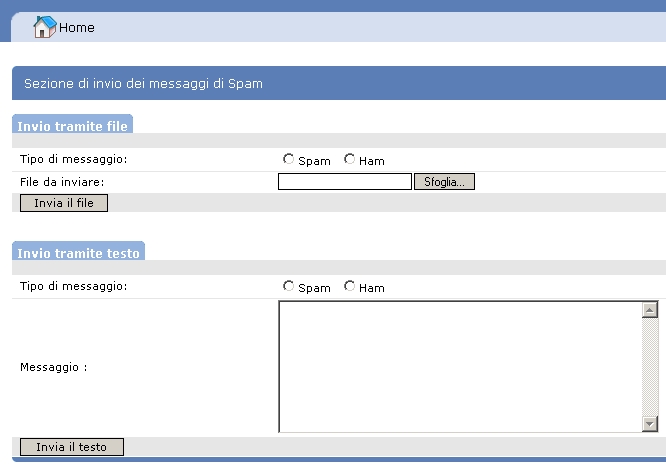Choose Spam radio in the text submission section
The width and height of the screenshot is (666, 474).
coord(289,287)
